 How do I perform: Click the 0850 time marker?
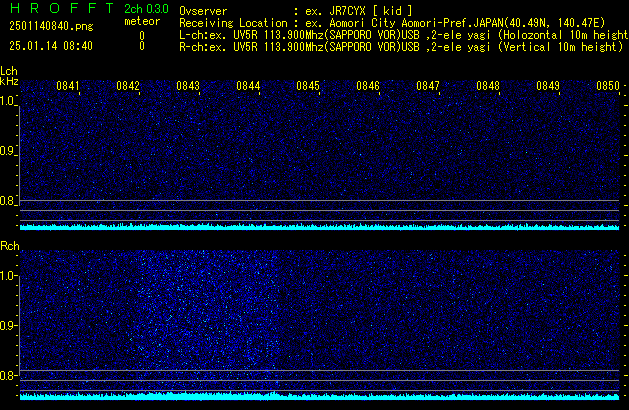point(608,86)
